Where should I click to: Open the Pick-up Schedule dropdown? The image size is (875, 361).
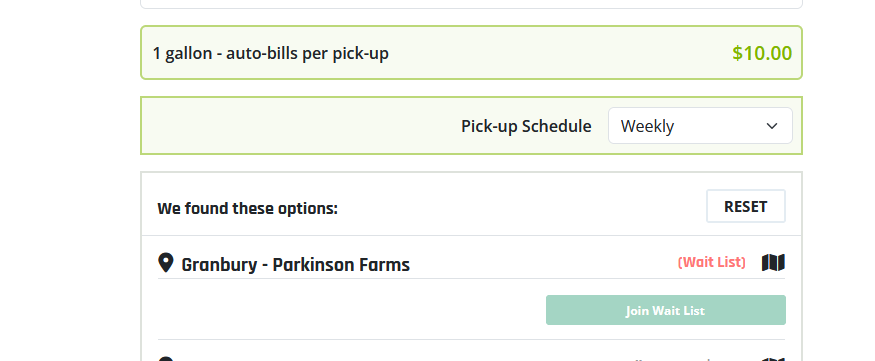tap(700, 126)
